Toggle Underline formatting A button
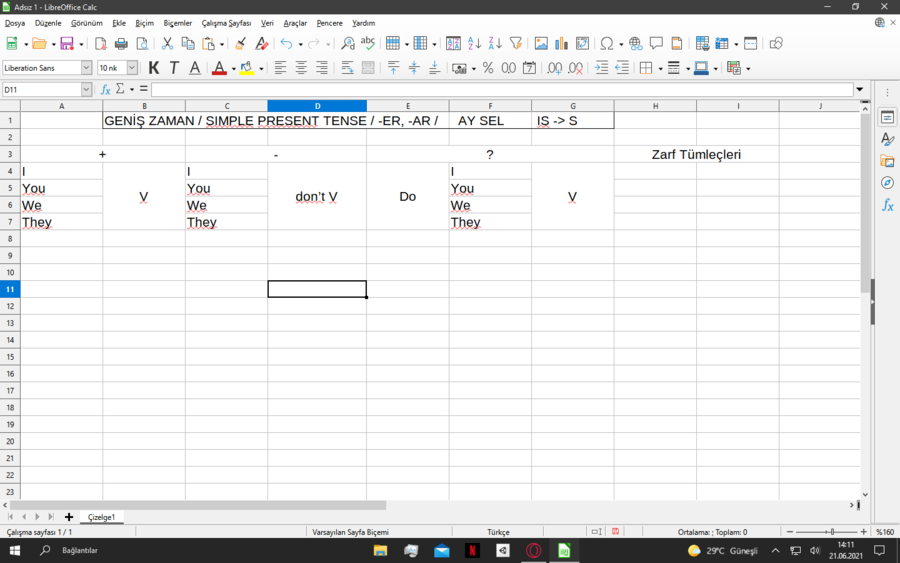The height and width of the screenshot is (563, 900). tap(195, 68)
